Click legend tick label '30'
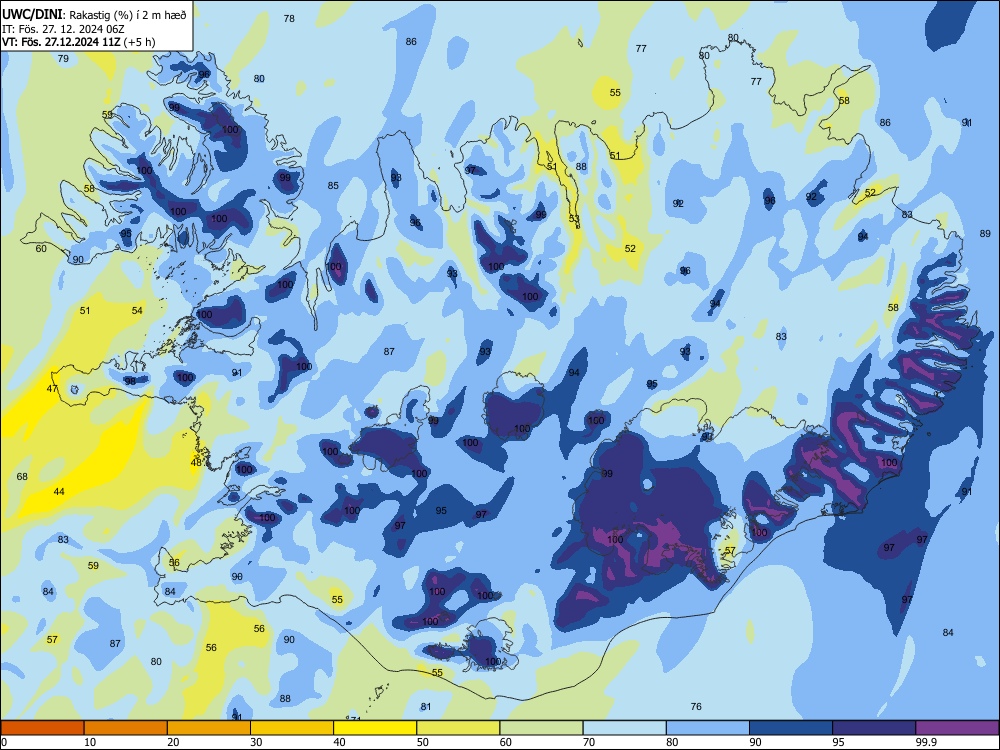The image size is (1000, 750). (x=256, y=742)
